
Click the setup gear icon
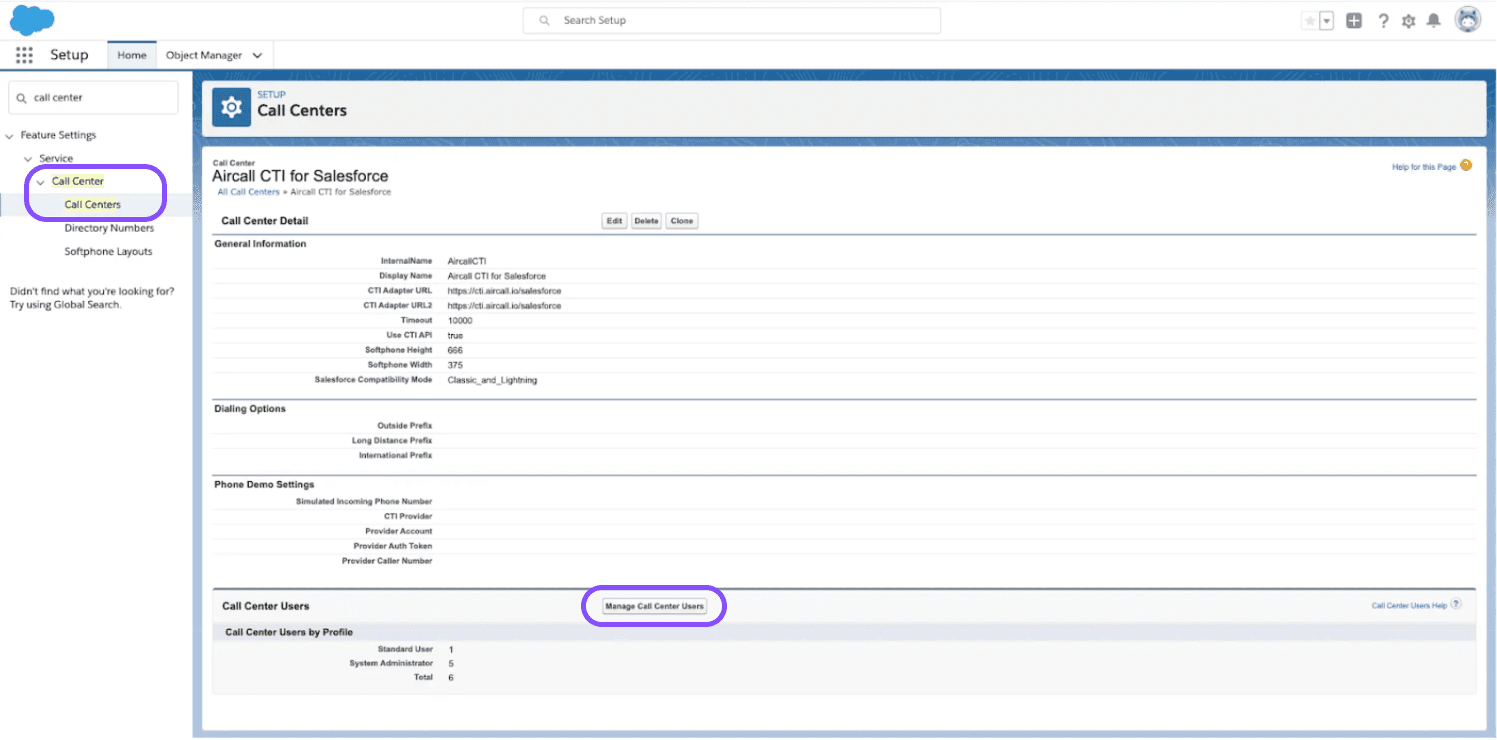point(1408,20)
